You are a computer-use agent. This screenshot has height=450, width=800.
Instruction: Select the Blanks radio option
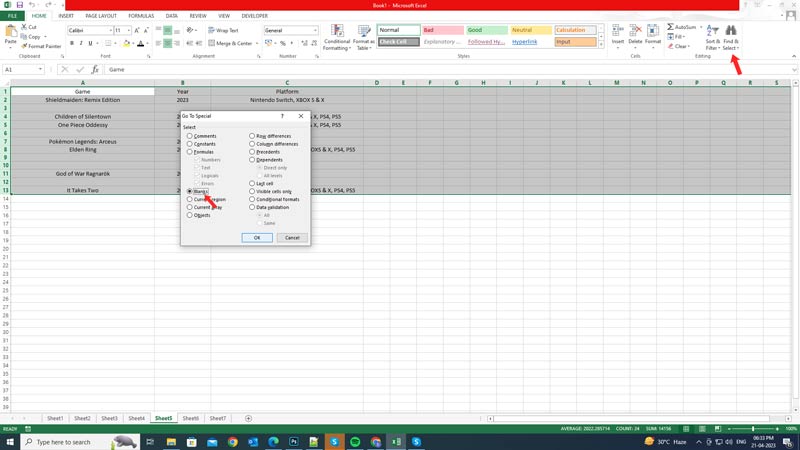190,191
